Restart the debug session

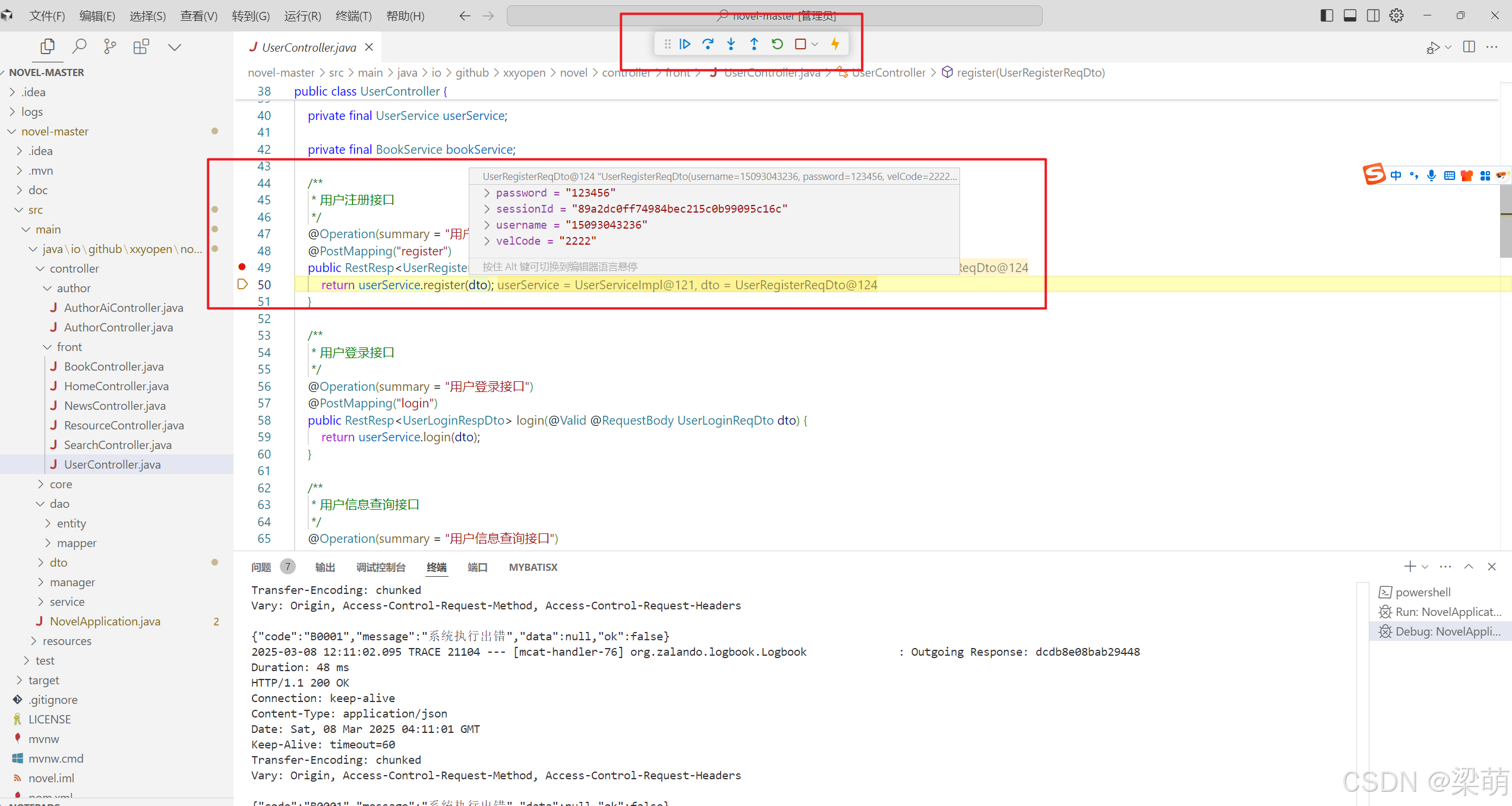(x=777, y=44)
